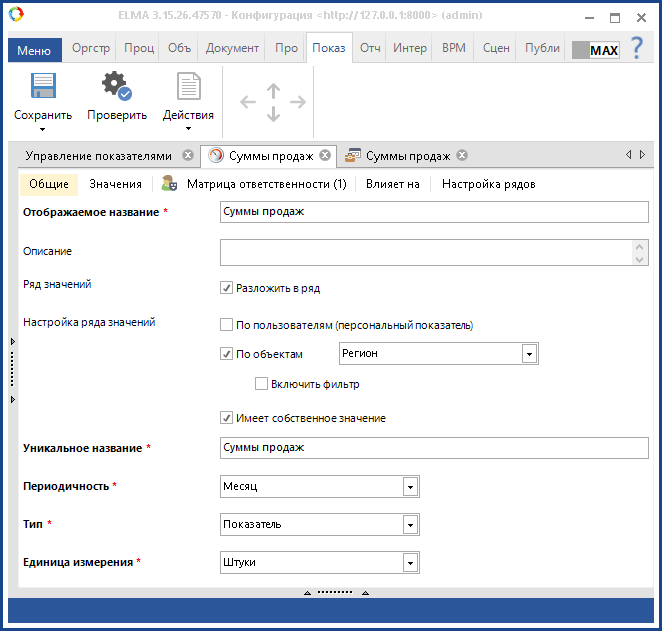The image size is (662, 631).
Task: Click the Меню button
Action: click(34, 49)
